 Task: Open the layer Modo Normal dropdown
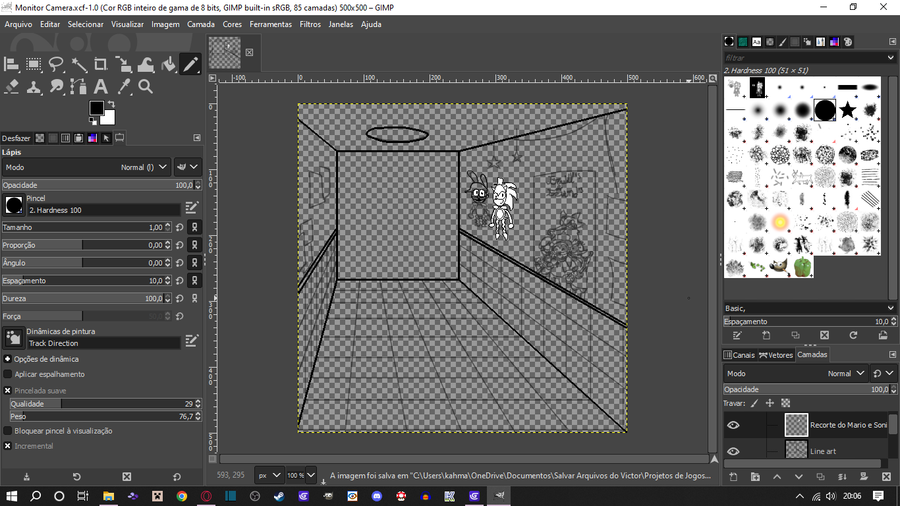796,373
